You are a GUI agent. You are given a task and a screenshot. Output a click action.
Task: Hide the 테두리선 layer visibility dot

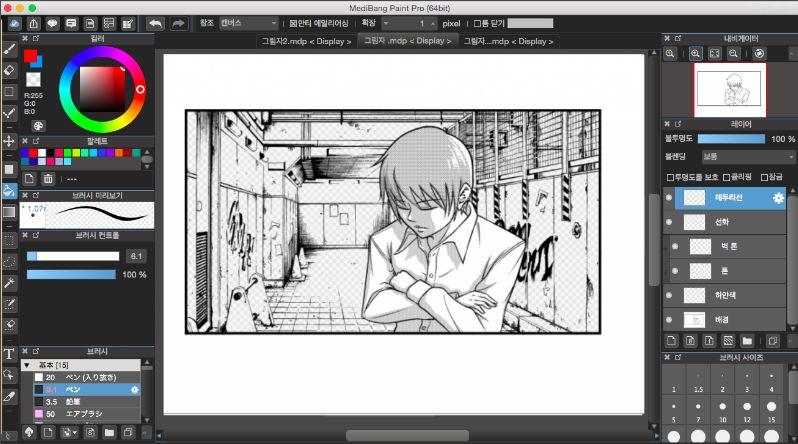[669, 198]
